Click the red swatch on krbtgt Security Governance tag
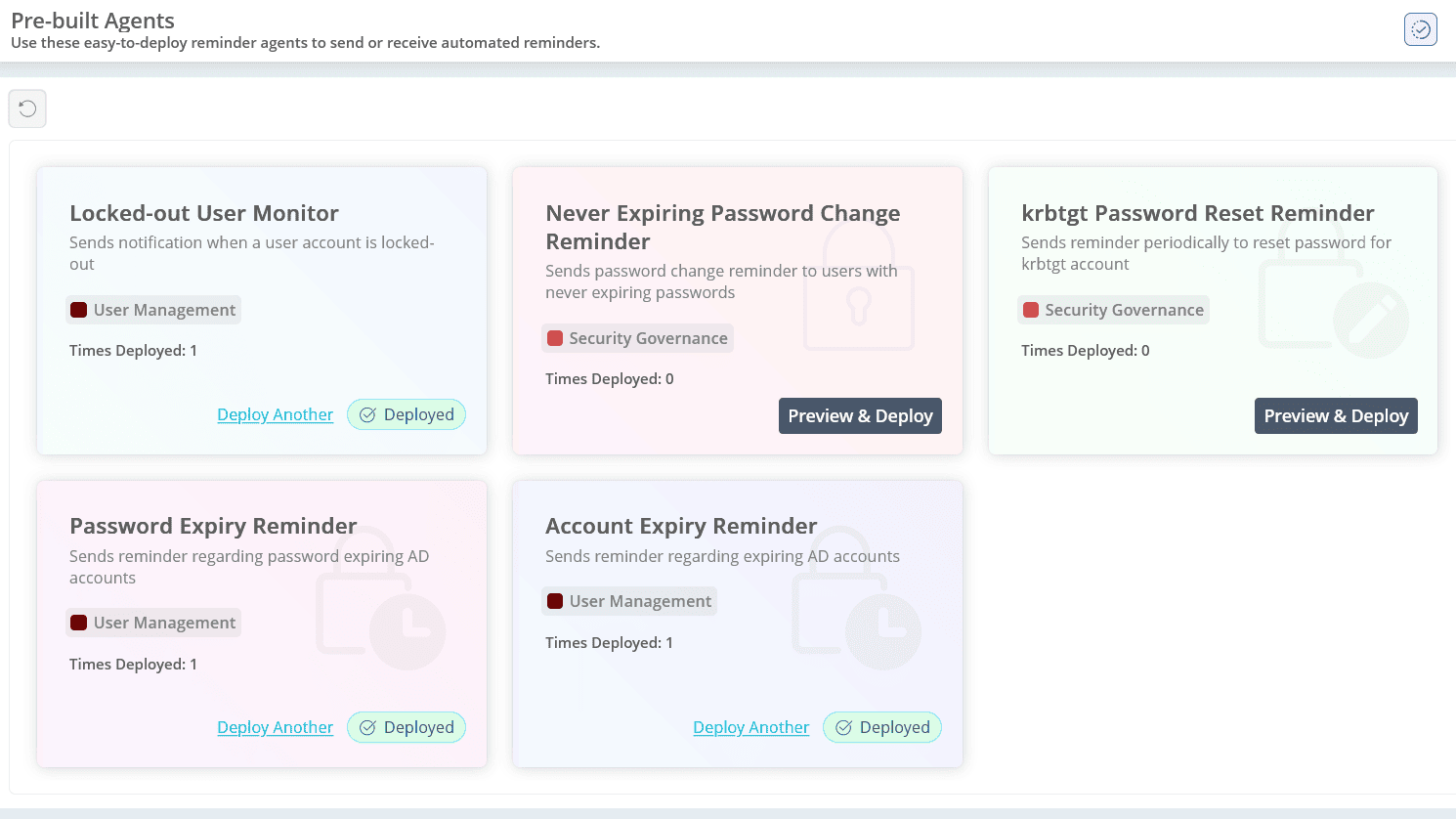This screenshot has height=819, width=1456. 1031,311
